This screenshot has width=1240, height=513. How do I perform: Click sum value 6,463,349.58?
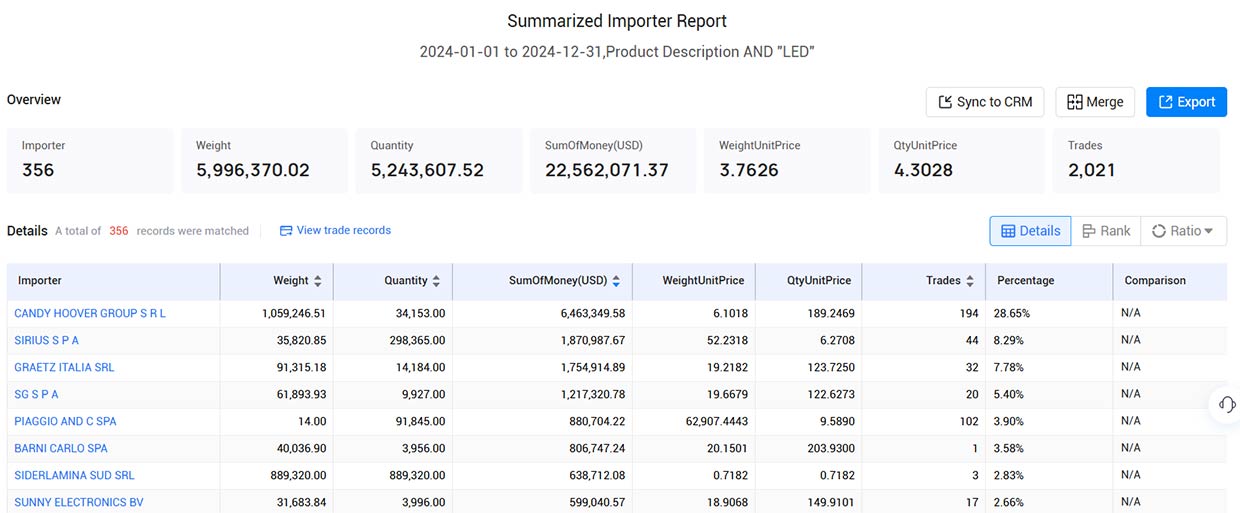pyautogui.click(x=591, y=313)
